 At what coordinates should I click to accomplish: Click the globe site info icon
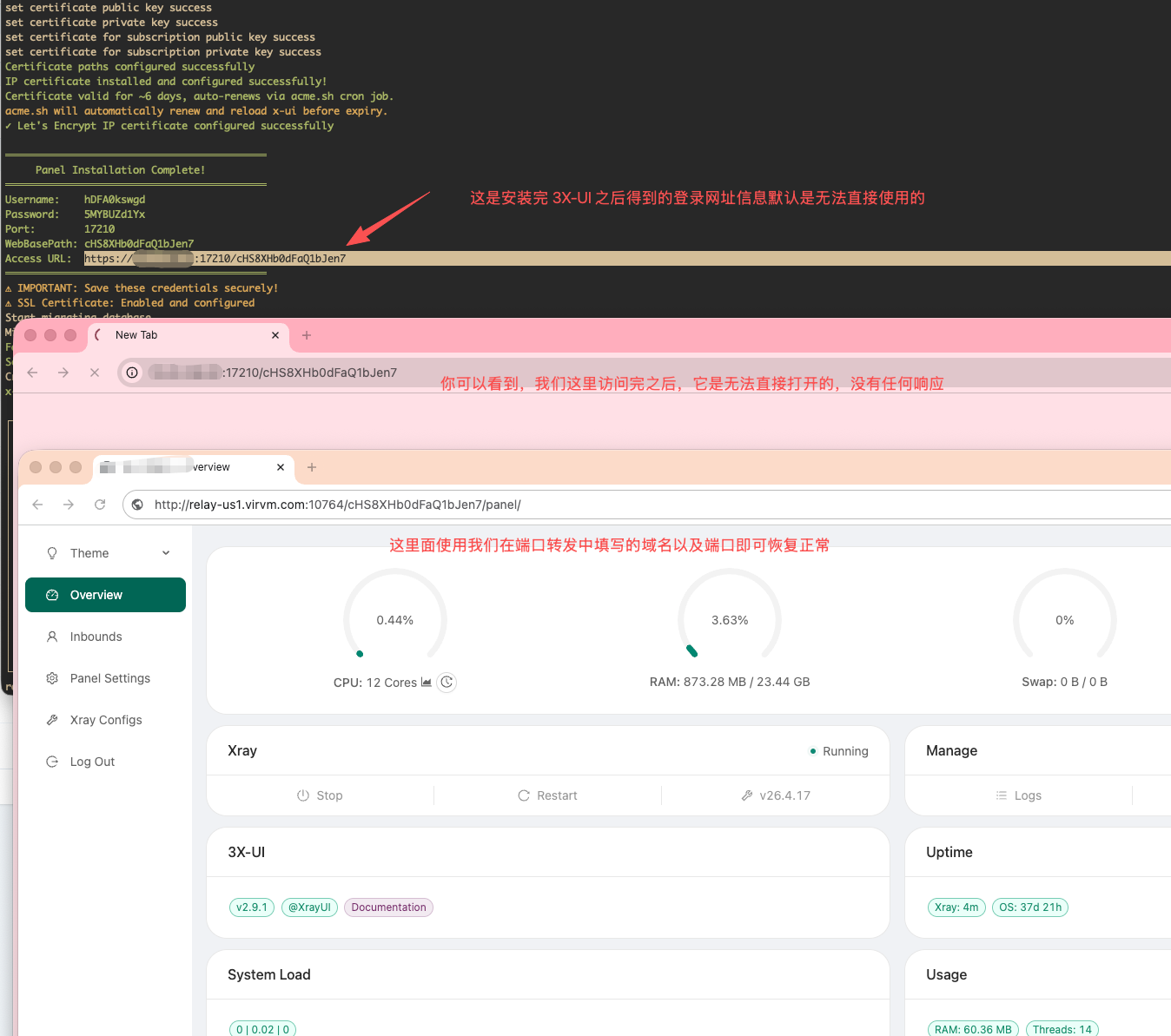coord(137,505)
